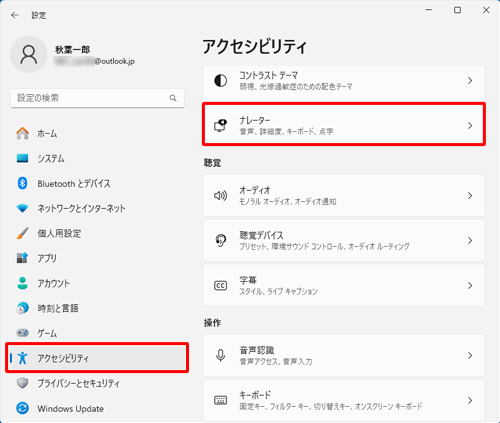Click the 操作 section heading
Screen dimensions: 500x423
212,323
